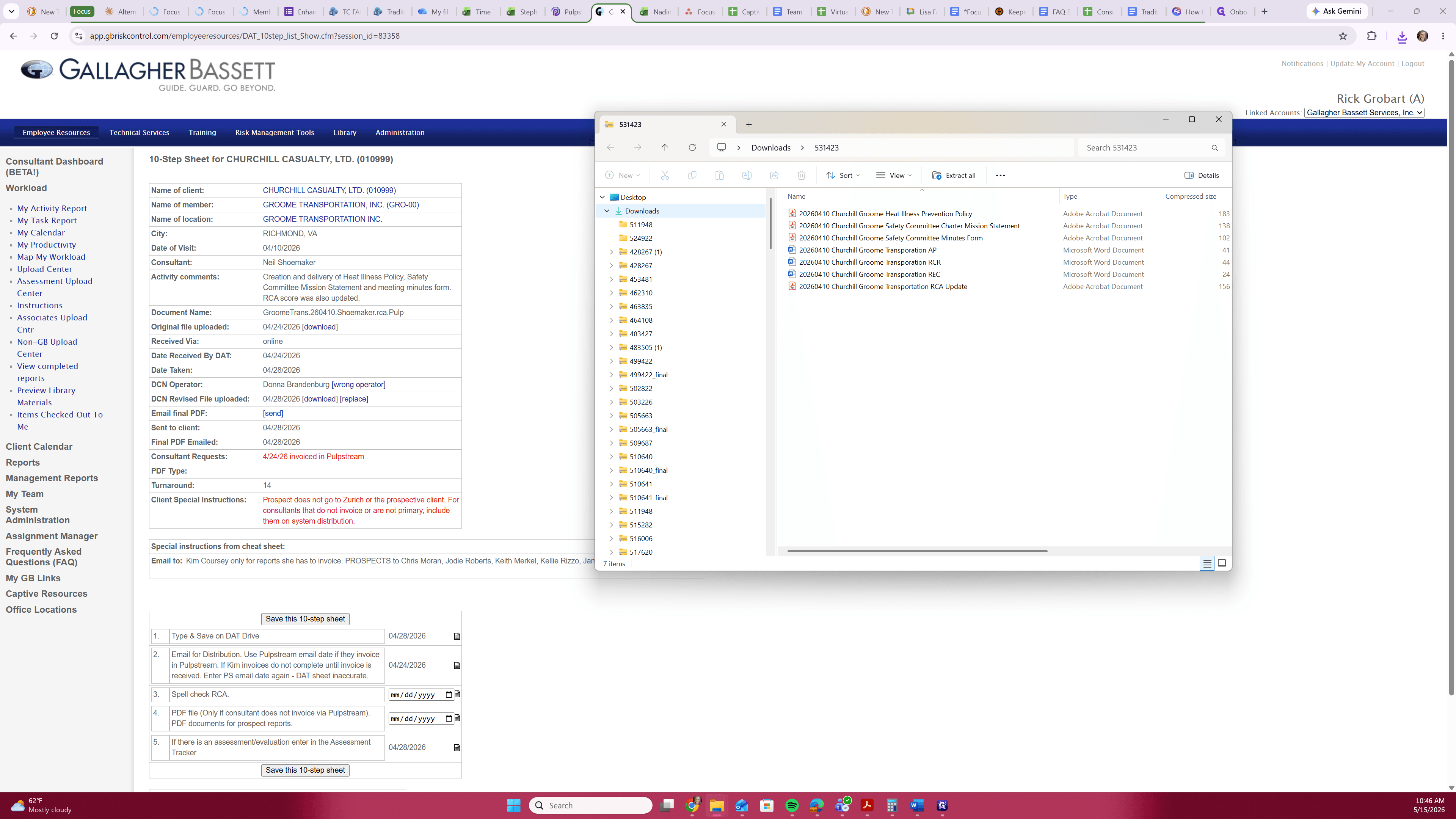Open My Activity Report in sidebar

point(52,209)
